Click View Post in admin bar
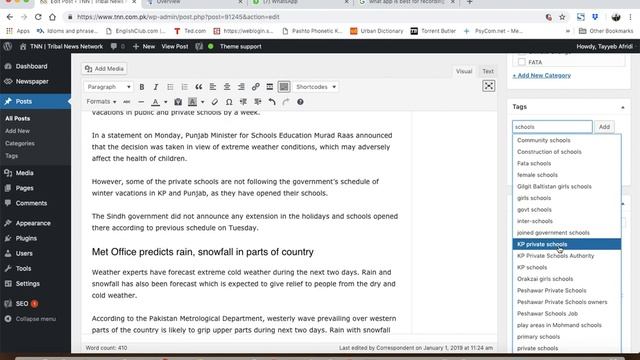The height and width of the screenshot is (360, 640). coord(175,47)
